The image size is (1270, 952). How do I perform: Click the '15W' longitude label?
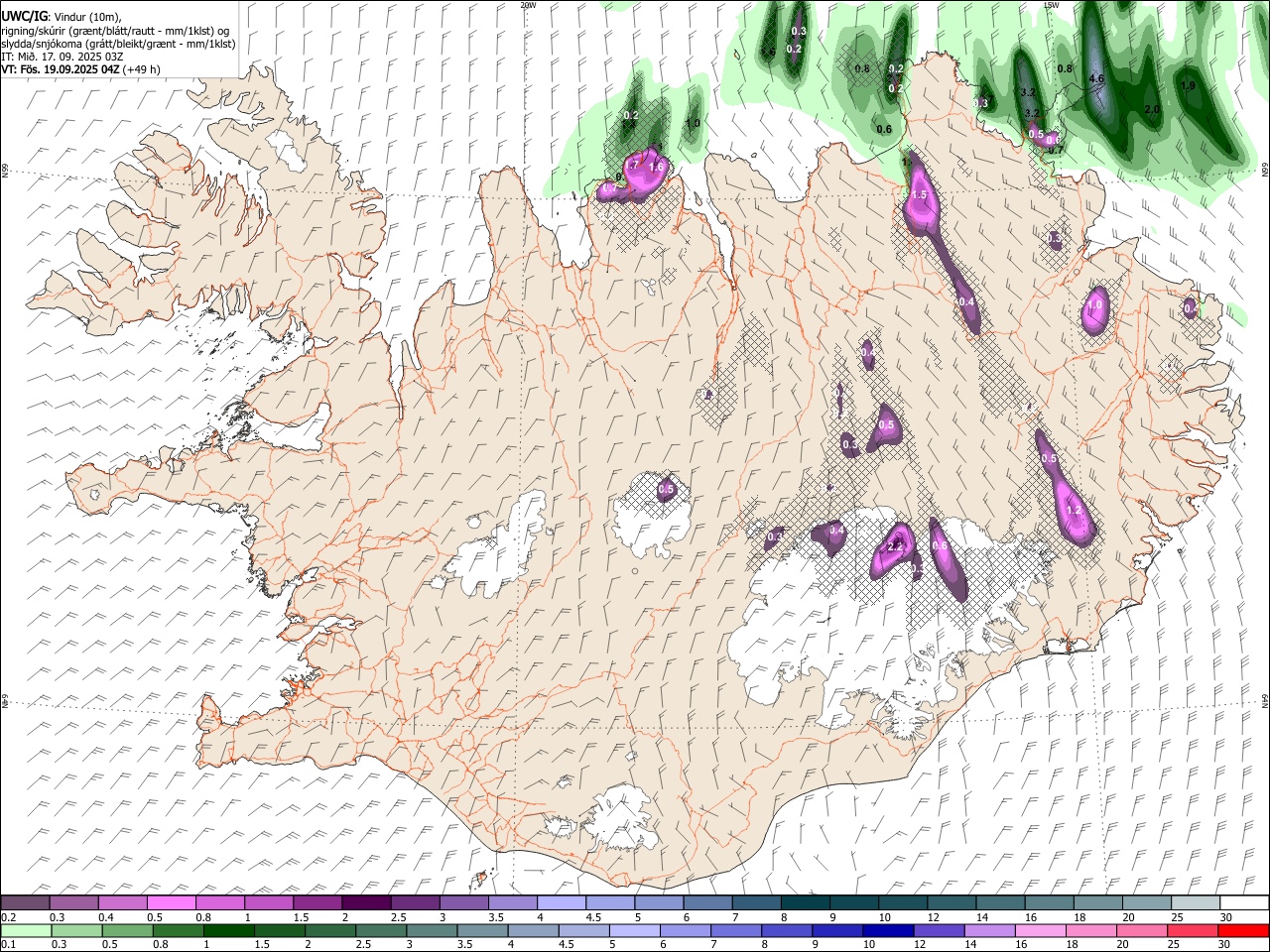coord(1052,5)
